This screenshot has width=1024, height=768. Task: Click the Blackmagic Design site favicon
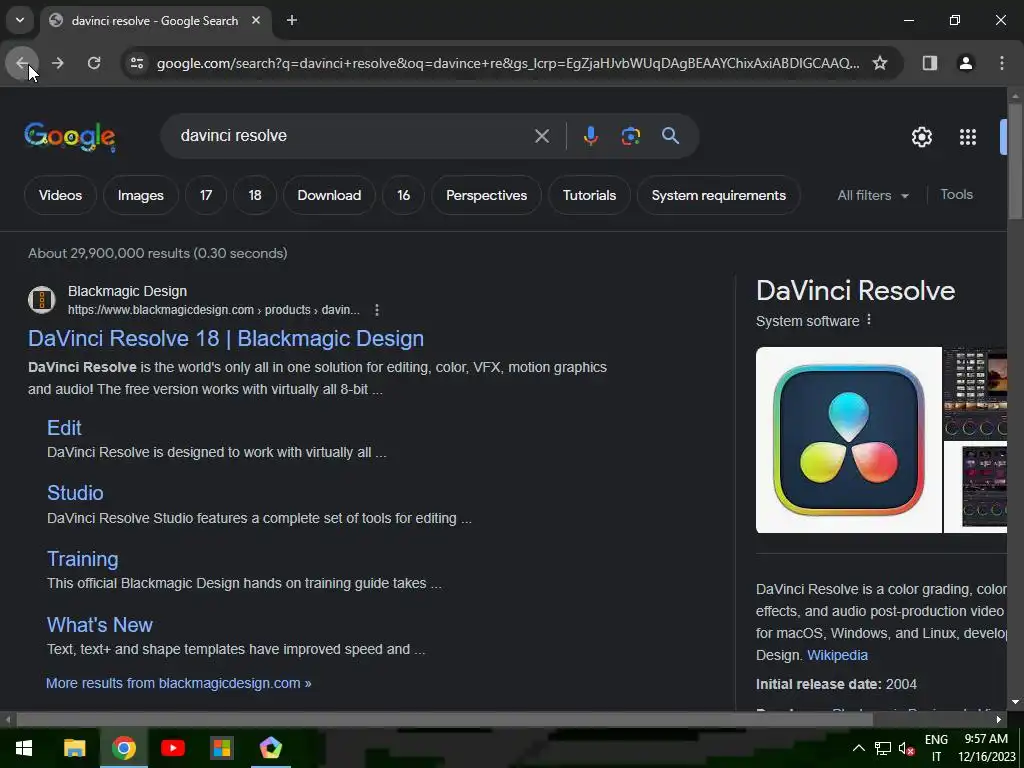[42, 300]
